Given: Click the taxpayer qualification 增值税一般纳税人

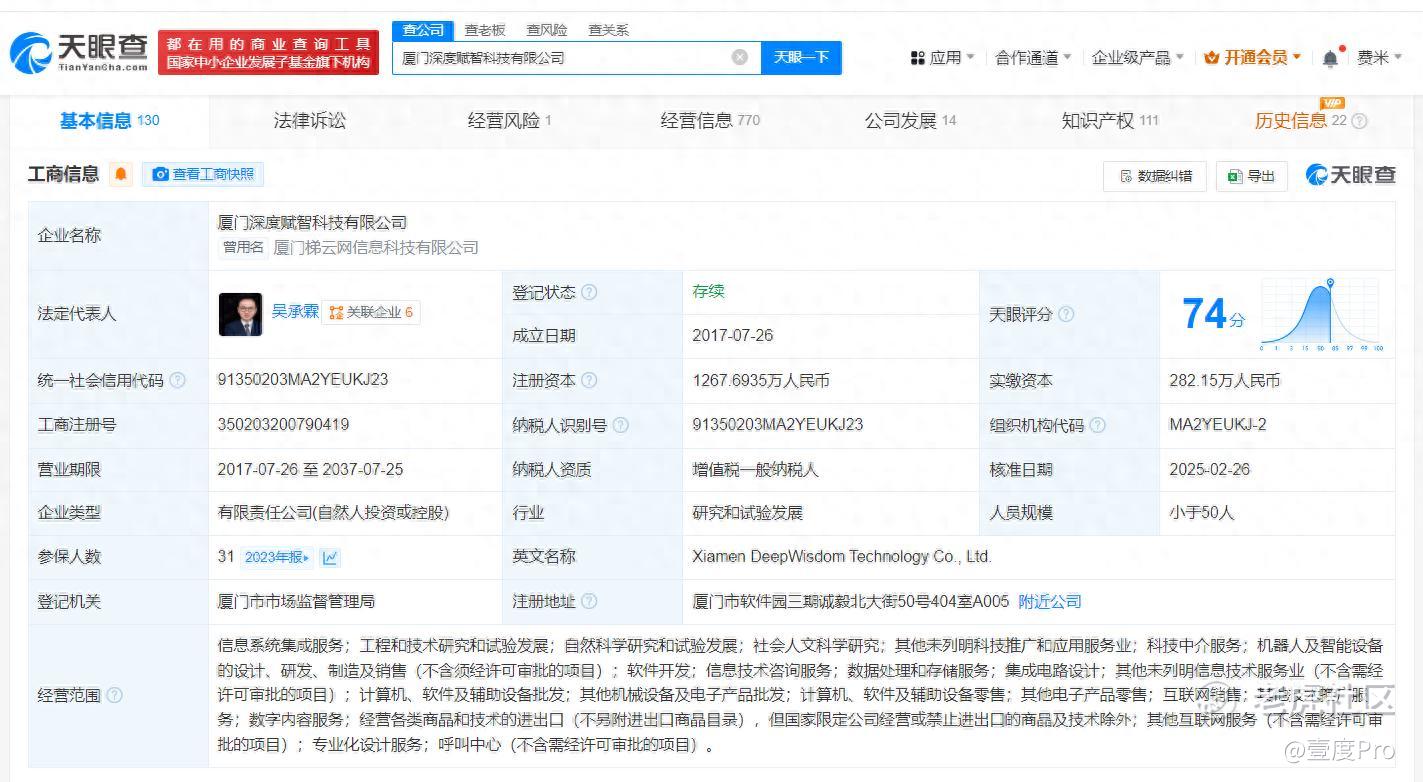Looking at the screenshot, I should (x=755, y=469).
